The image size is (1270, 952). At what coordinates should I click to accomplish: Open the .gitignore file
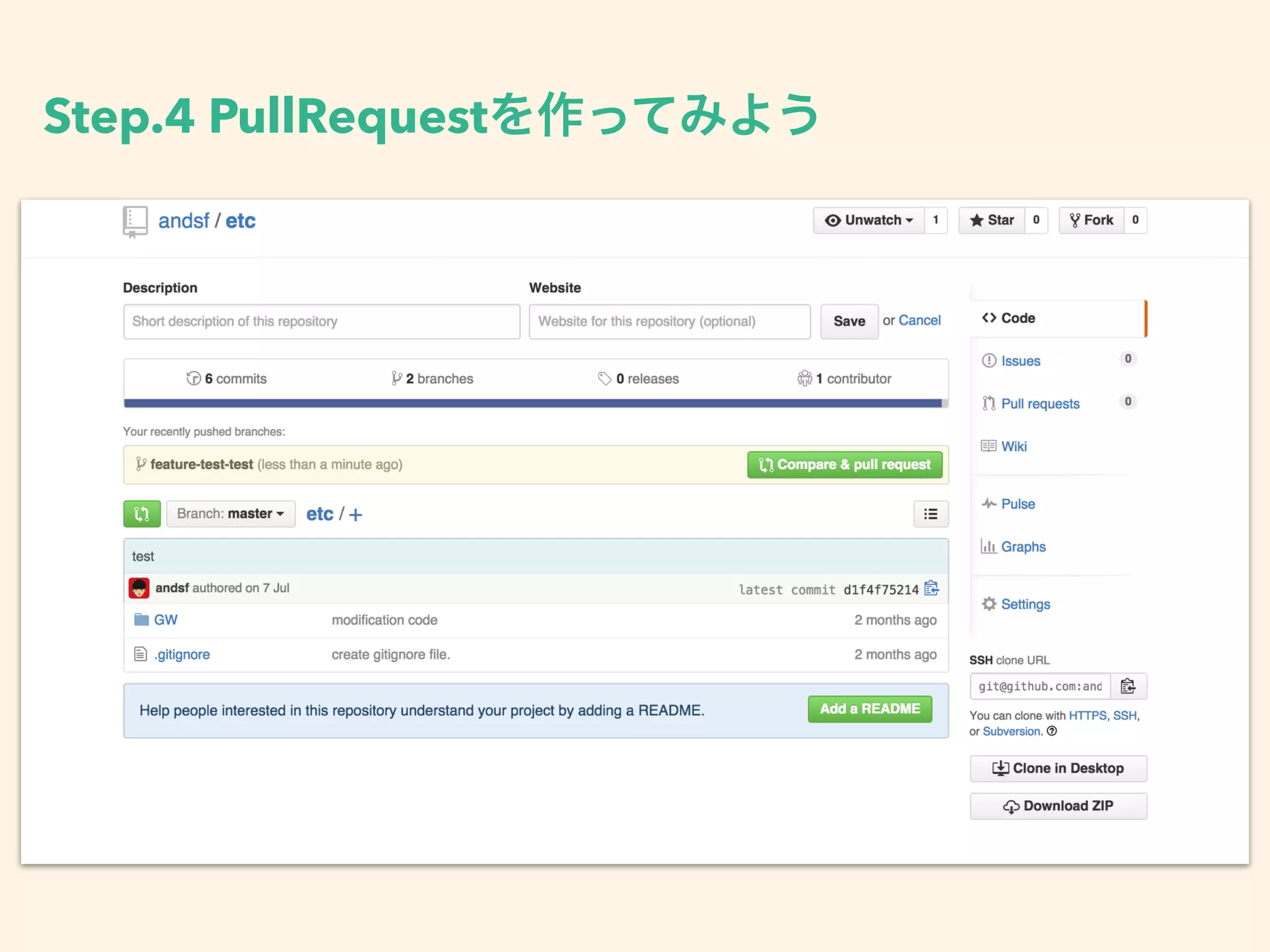coord(182,654)
